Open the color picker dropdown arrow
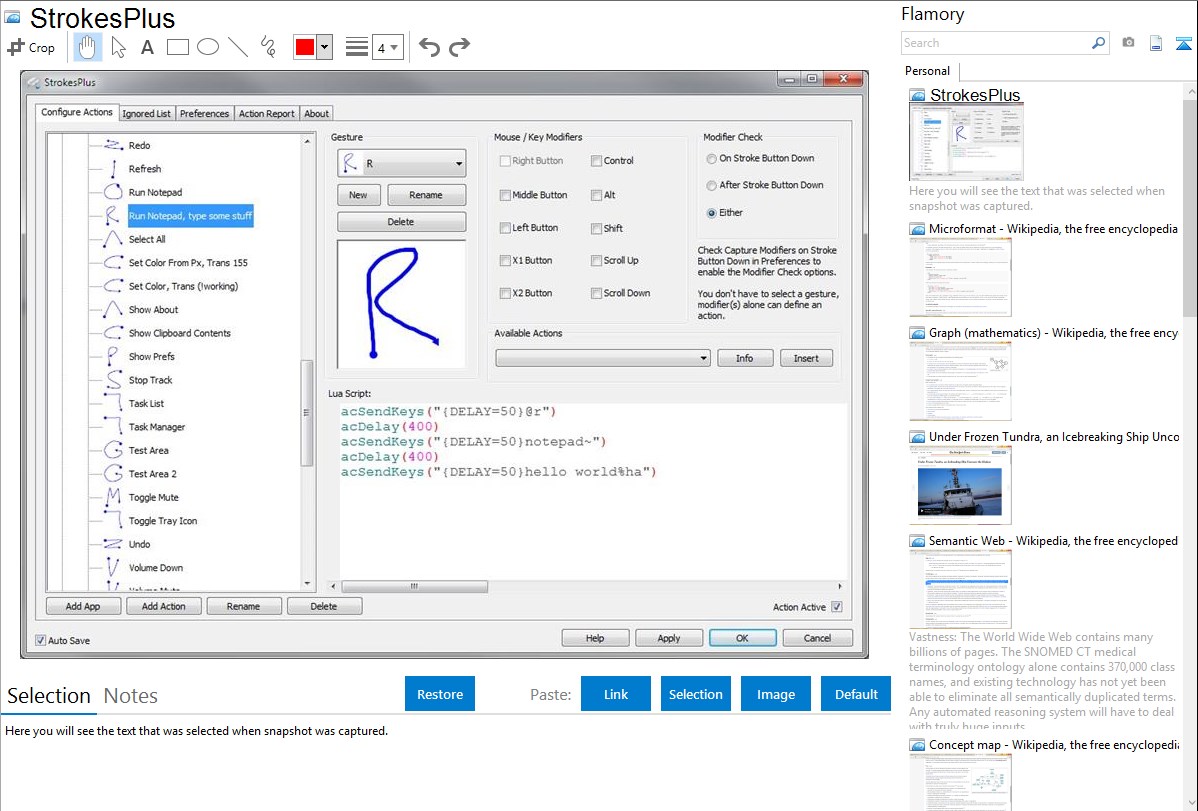The height and width of the screenshot is (811, 1198). click(325, 47)
